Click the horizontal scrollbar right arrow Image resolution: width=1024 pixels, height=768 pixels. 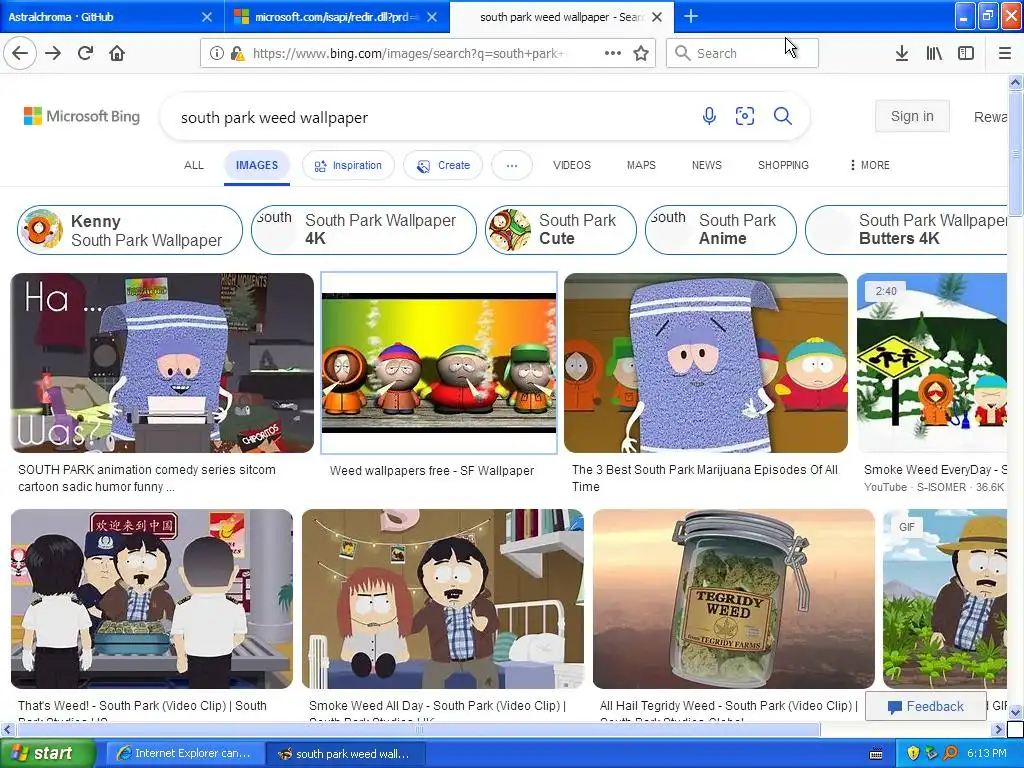pos(999,729)
